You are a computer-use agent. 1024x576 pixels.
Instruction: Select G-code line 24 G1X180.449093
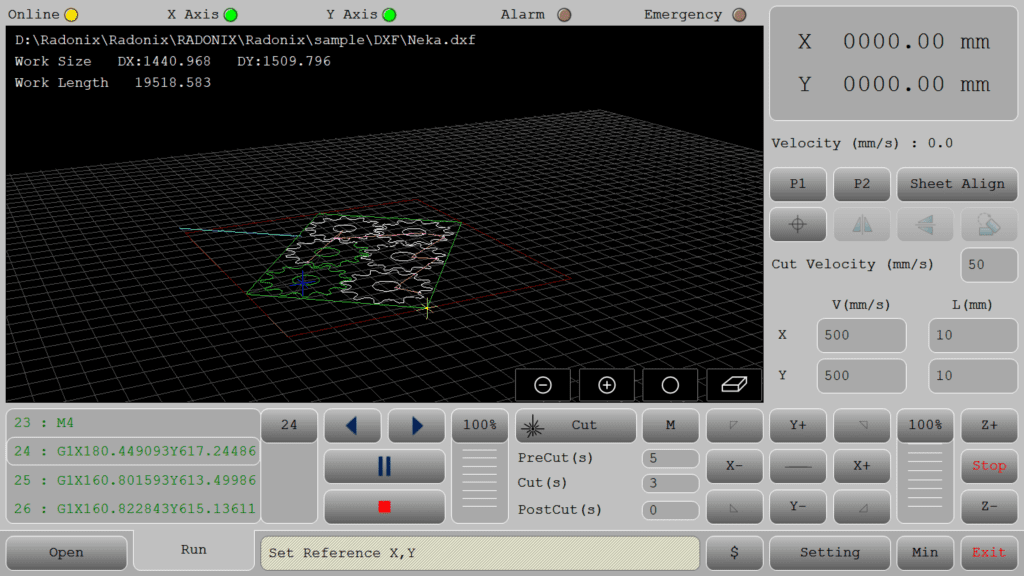pos(133,451)
